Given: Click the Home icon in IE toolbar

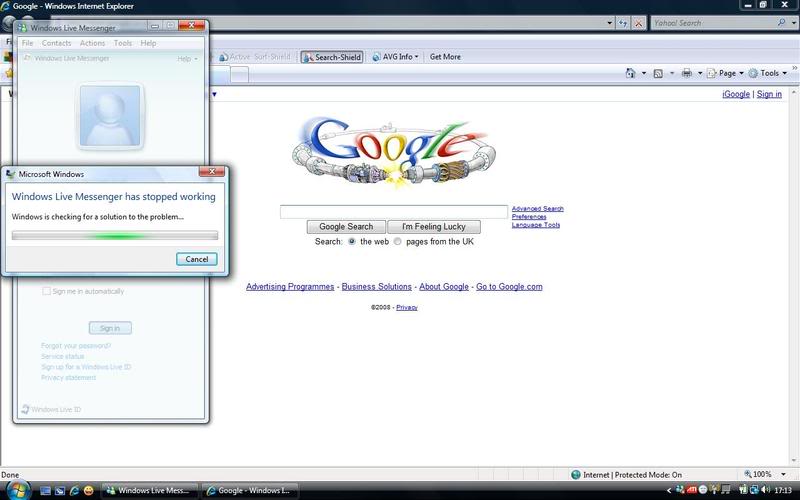Looking at the screenshot, I should (631, 73).
